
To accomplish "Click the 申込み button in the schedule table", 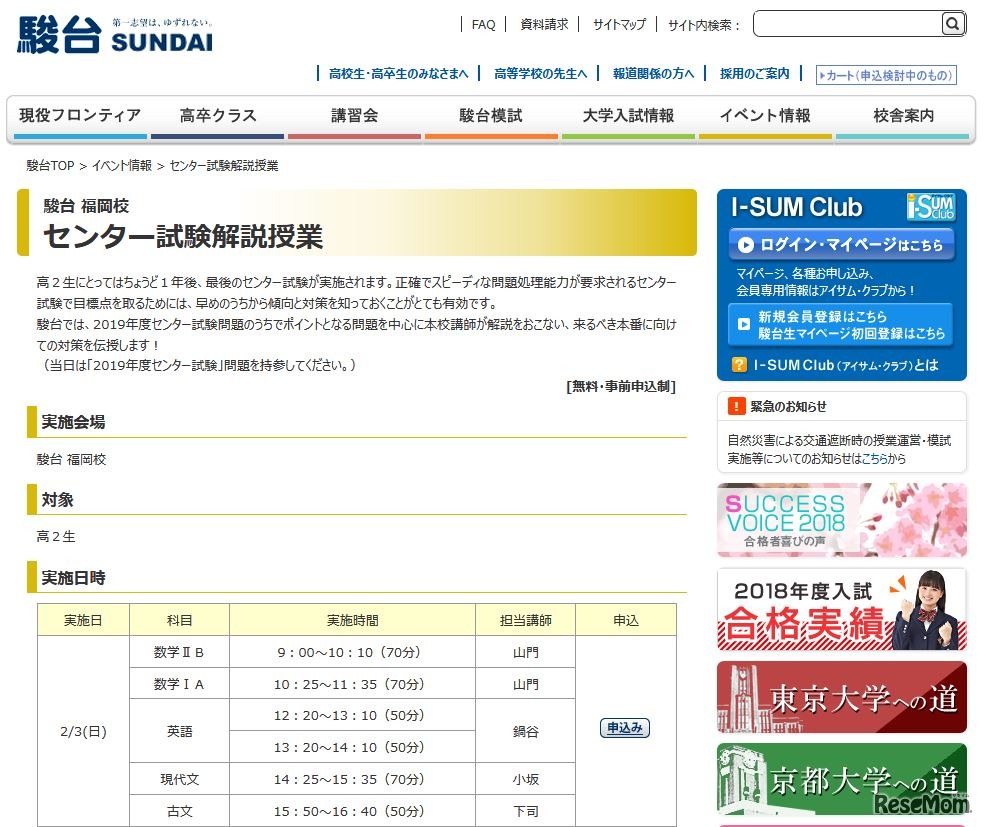I will [624, 728].
